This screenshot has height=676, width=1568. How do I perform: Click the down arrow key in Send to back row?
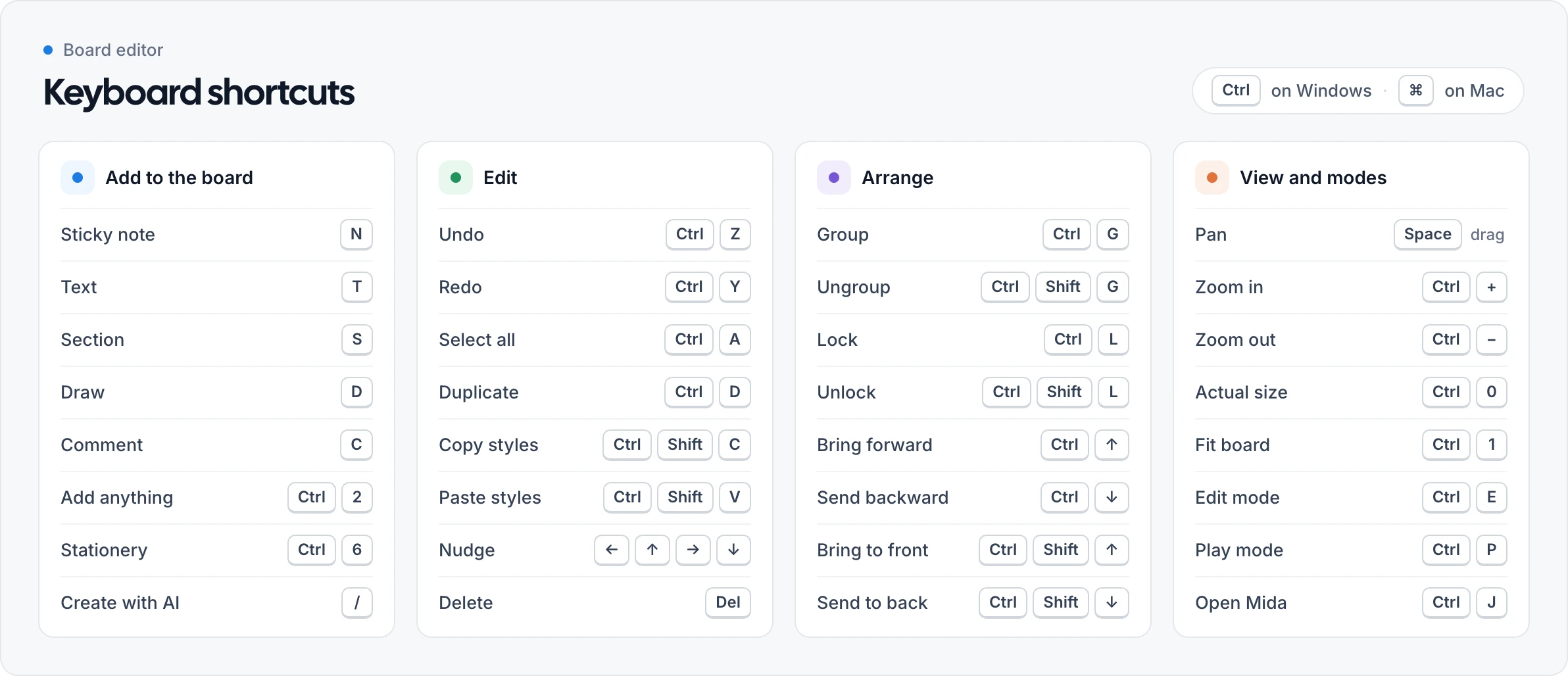coord(1112,602)
